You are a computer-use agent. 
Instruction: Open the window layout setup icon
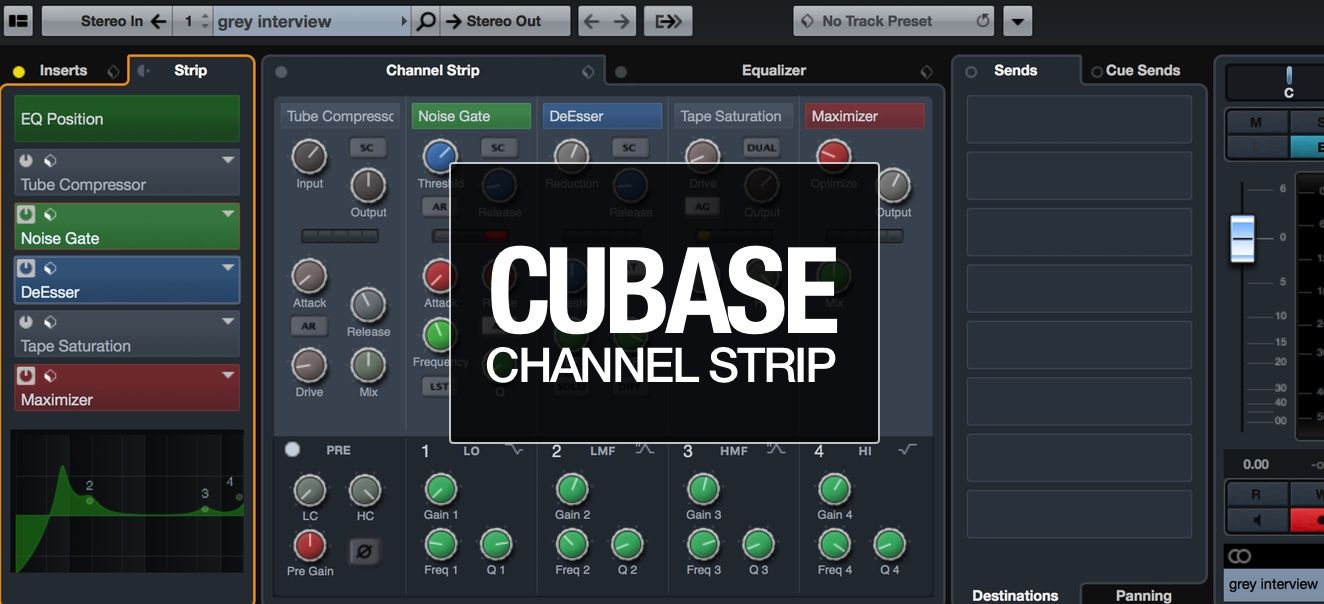coord(18,20)
